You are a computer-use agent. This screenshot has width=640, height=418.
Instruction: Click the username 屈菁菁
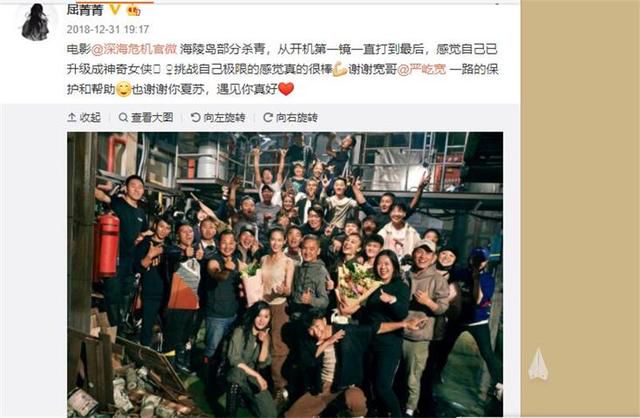click(85, 9)
